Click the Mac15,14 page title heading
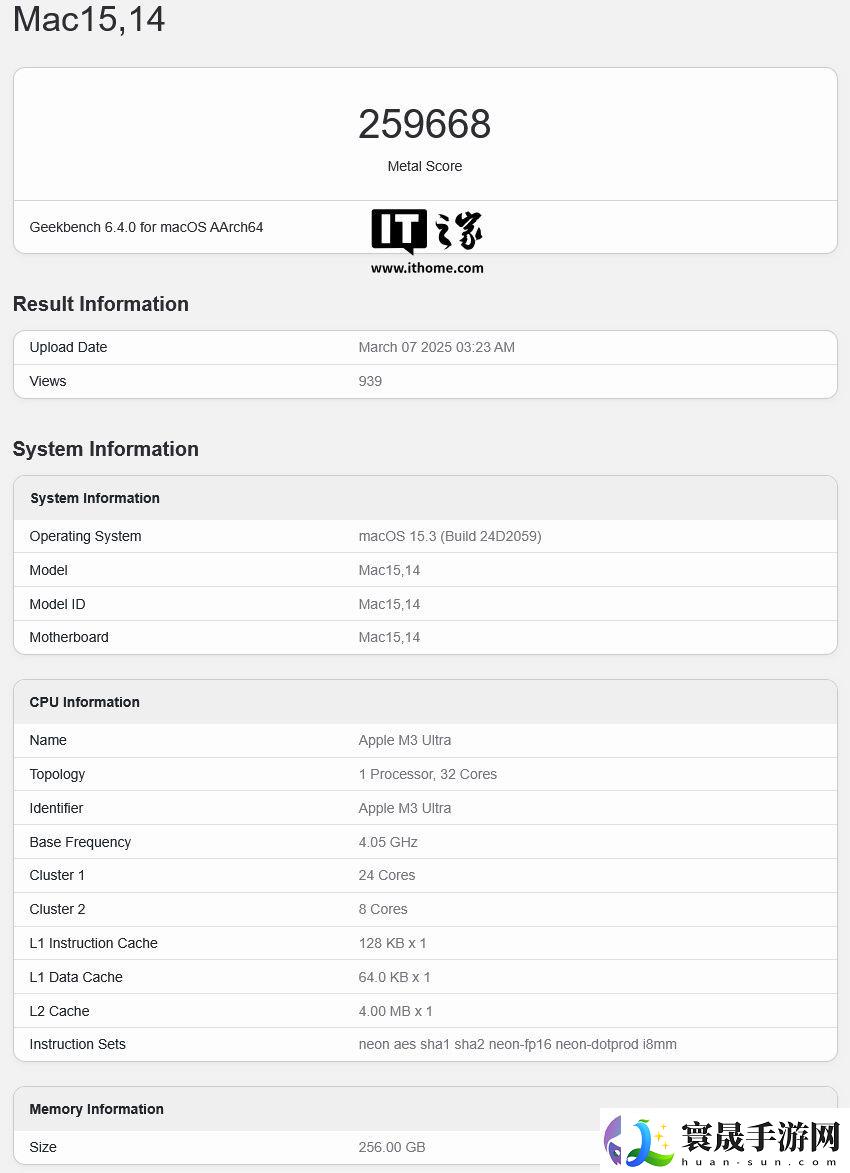This screenshot has height=1173, width=850. pyautogui.click(x=89, y=19)
